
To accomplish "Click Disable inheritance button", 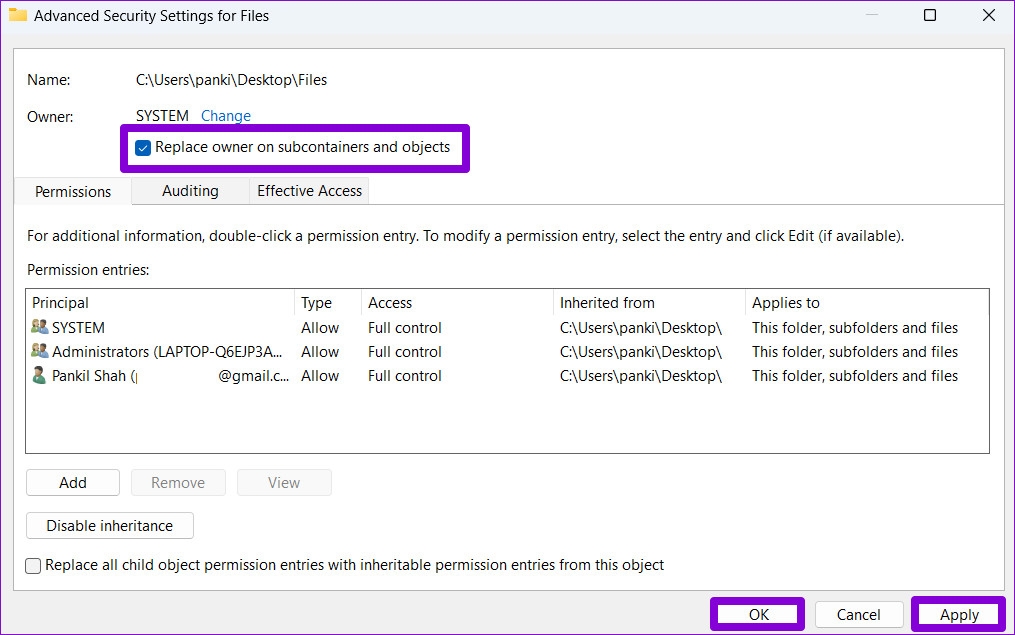I will coord(110,526).
